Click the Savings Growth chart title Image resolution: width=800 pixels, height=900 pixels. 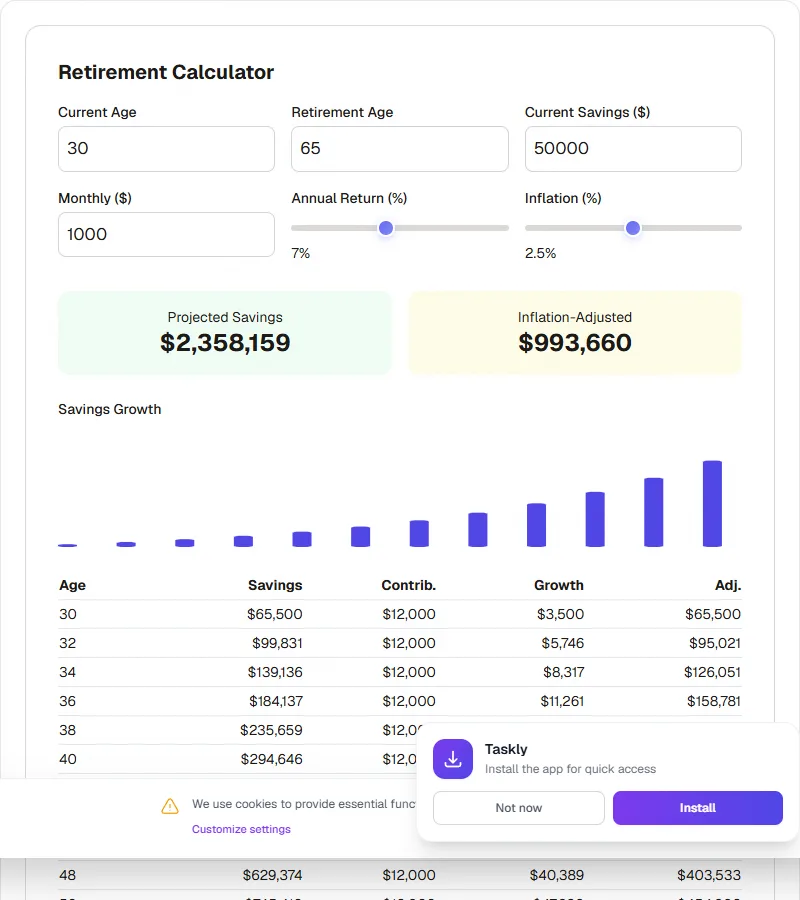pos(110,409)
